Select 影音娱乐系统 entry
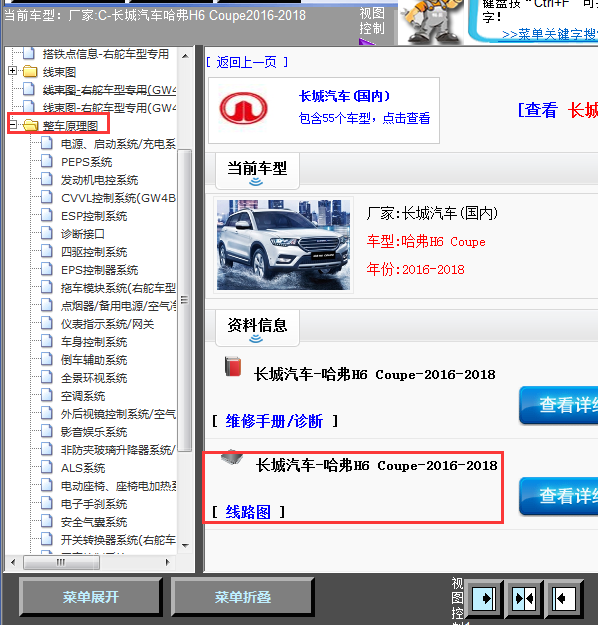598x625 pixels. pos(94,432)
